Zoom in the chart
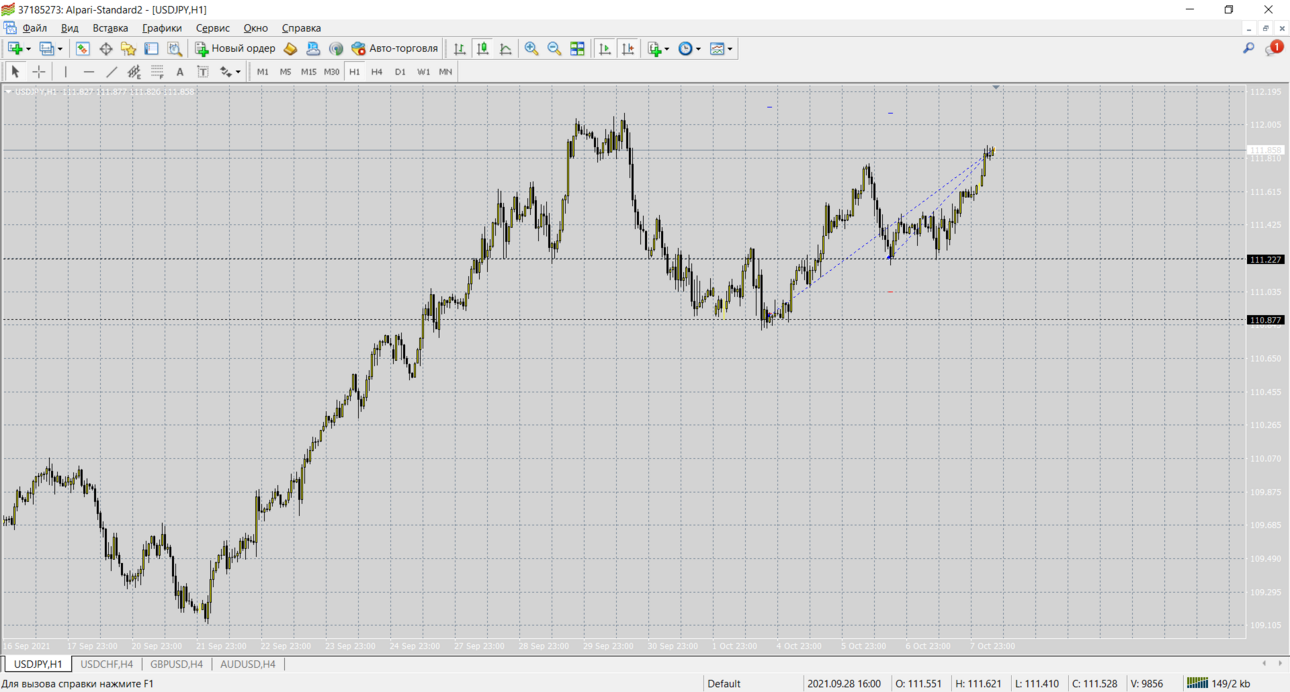 coord(531,48)
